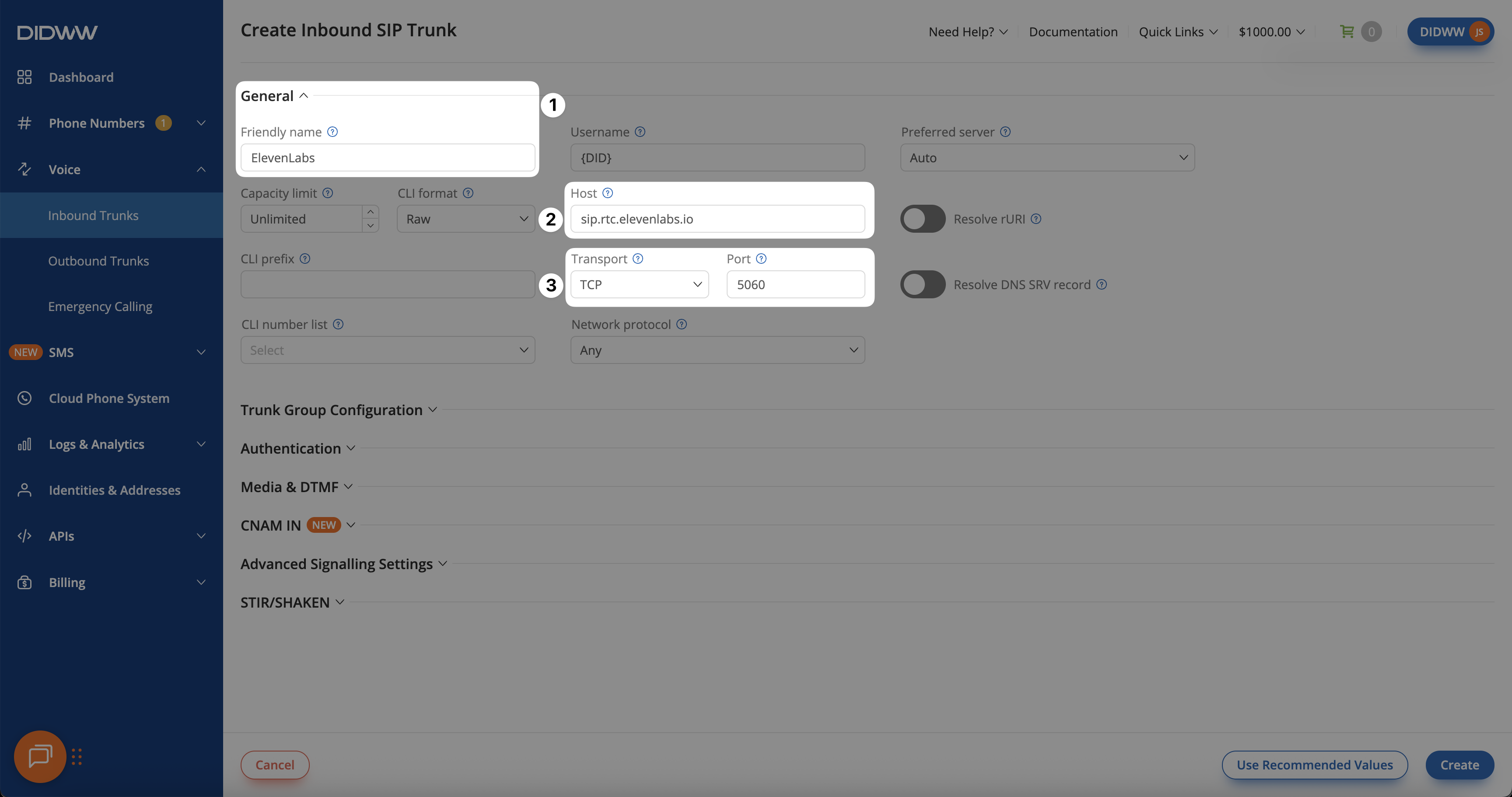Click the Identities & Addresses person icon
The width and height of the screenshot is (1512, 797).
point(24,490)
